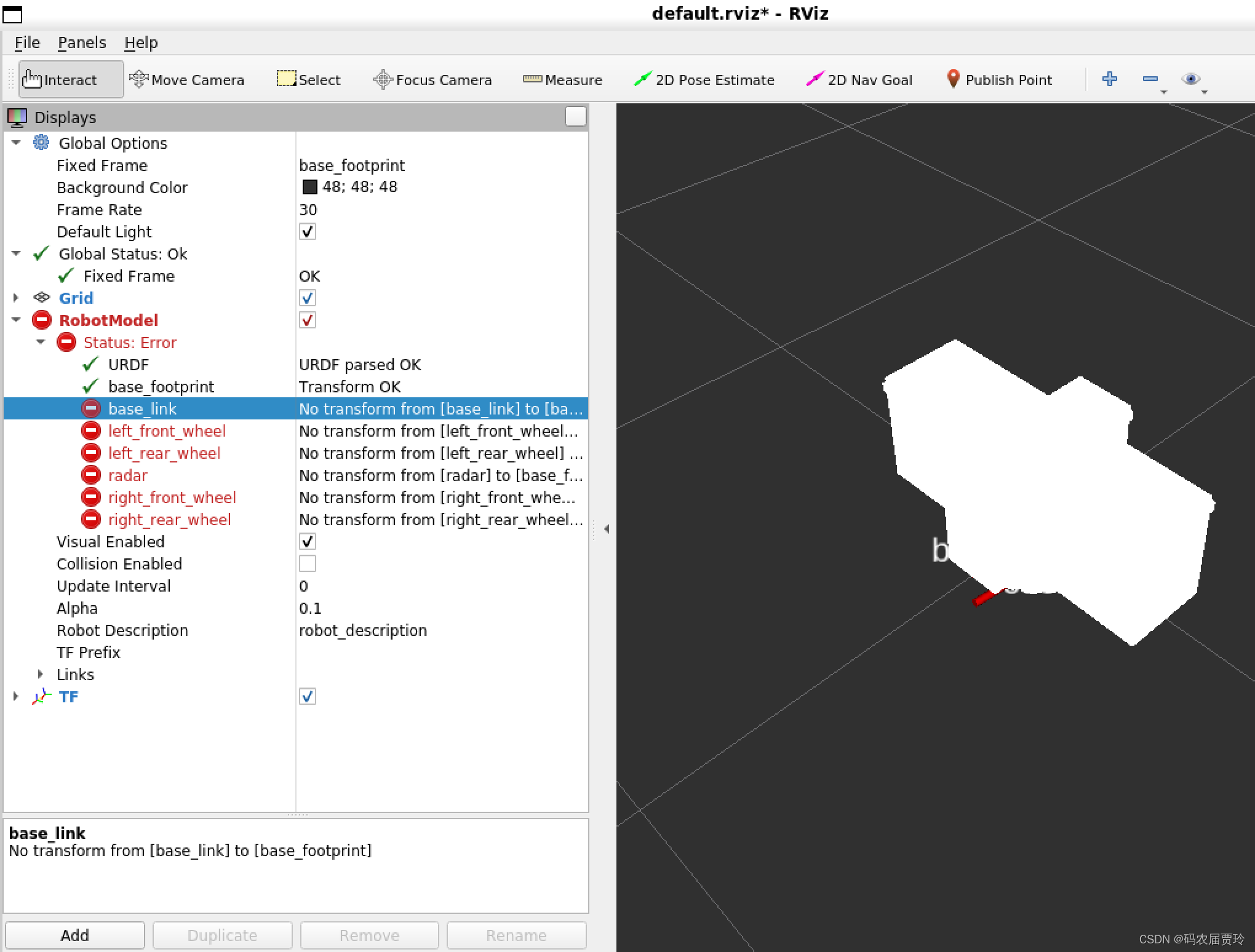Open the Background Color swatch
The width and height of the screenshot is (1255, 952).
click(x=311, y=187)
